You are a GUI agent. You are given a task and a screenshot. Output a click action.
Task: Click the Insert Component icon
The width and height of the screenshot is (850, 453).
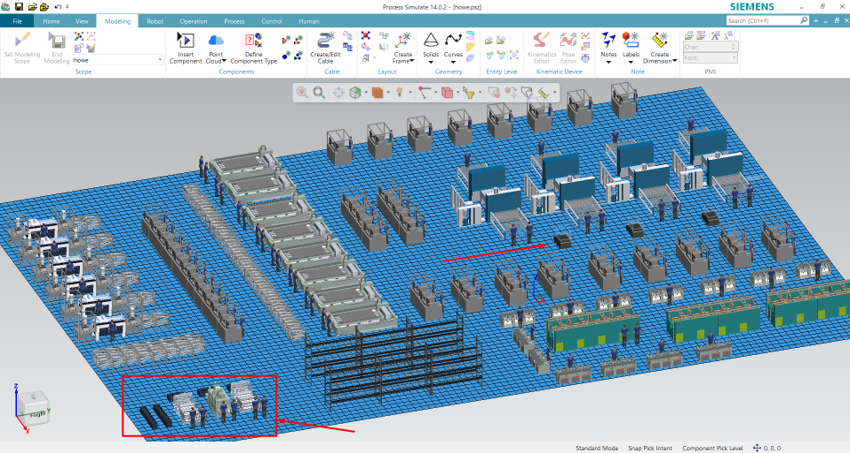pos(185,40)
